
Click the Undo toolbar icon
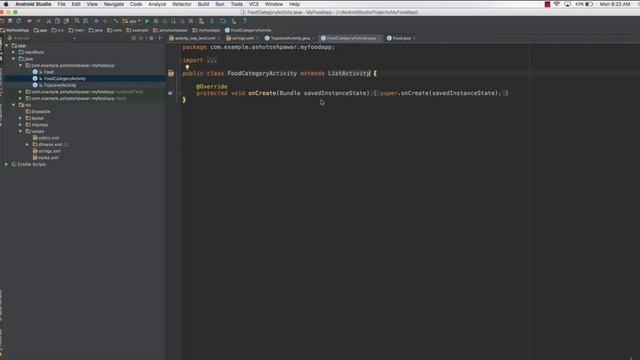(29, 21)
